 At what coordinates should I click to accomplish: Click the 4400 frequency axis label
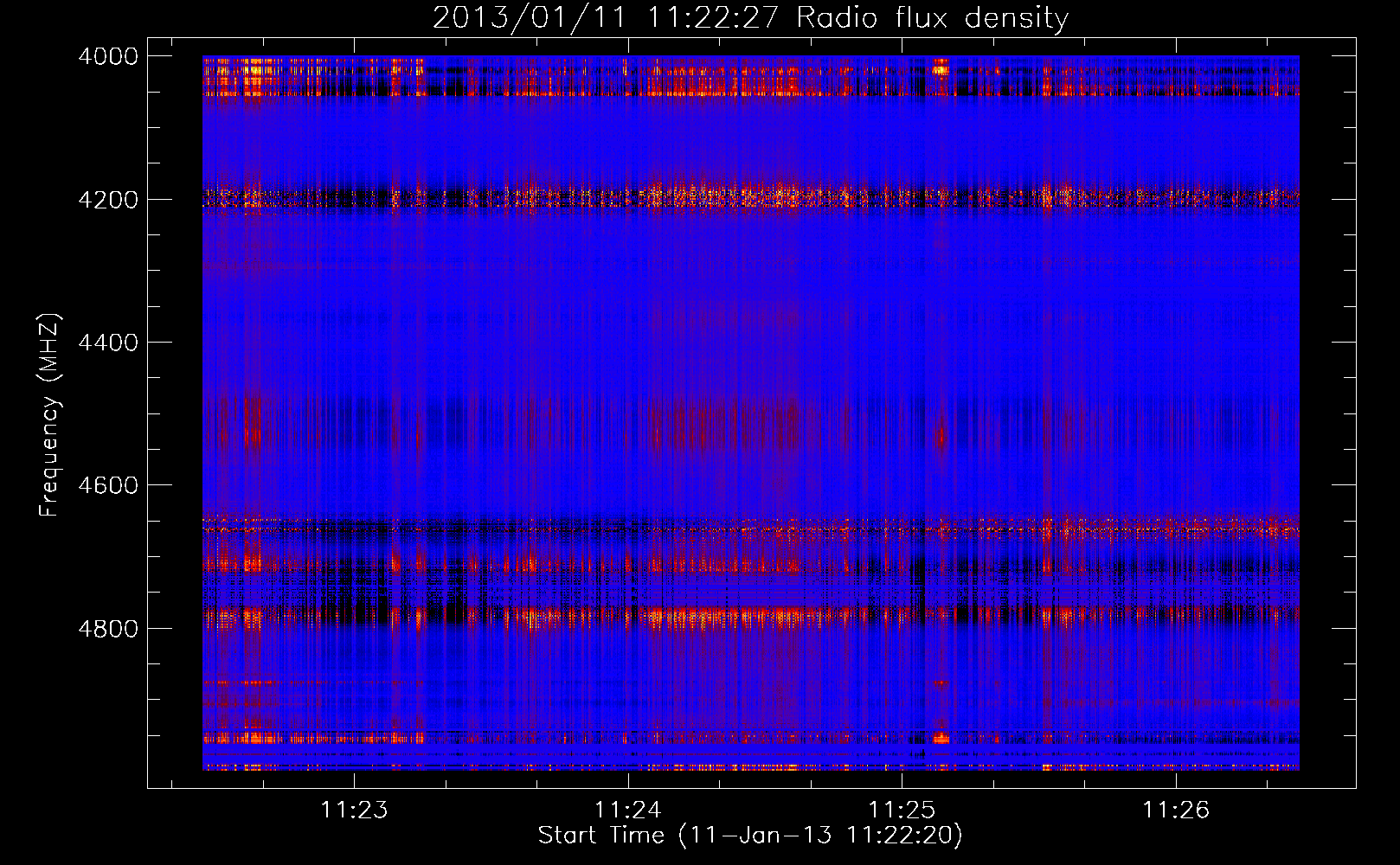tap(108, 343)
